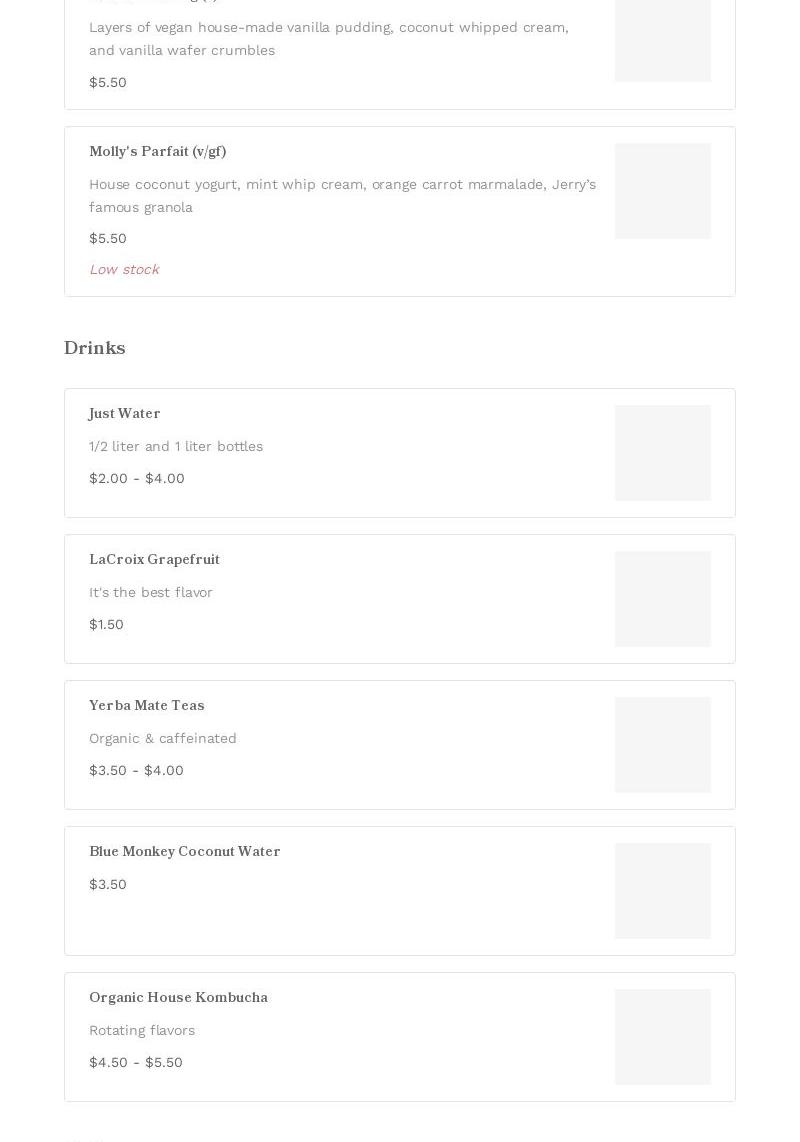Select LaCroix Grapefruit title

click(154, 559)
